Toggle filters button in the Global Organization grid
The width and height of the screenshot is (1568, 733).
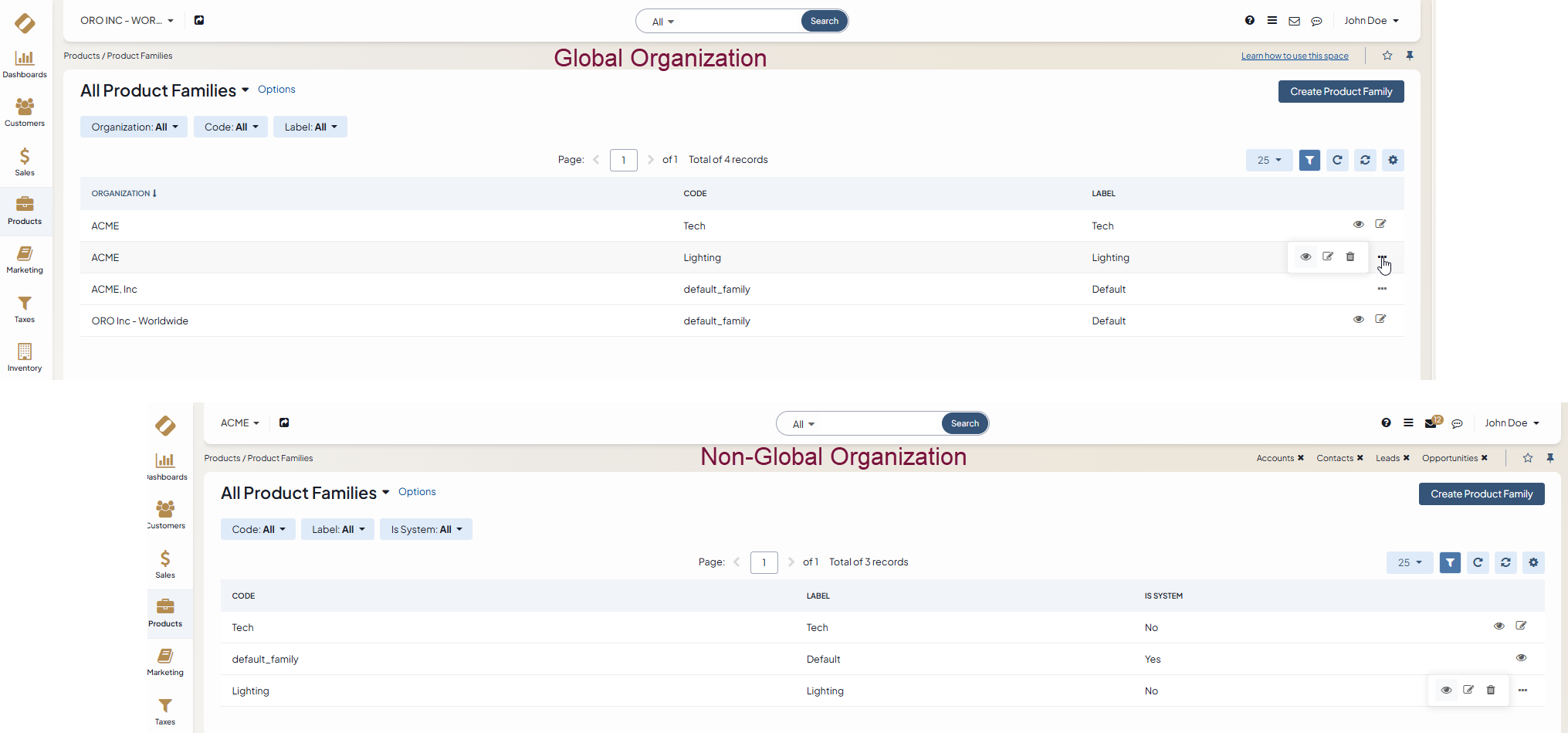tap(1309, 161)
